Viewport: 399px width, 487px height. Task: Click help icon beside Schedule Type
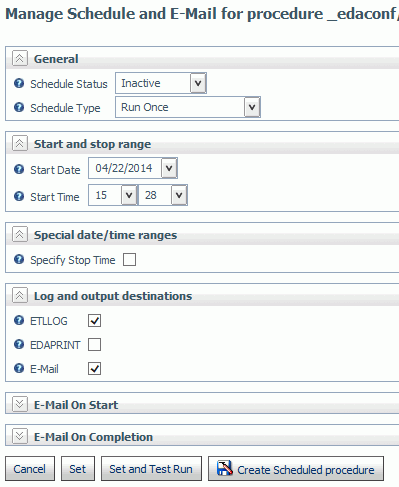pyautogui.click(x=19, y=107)
